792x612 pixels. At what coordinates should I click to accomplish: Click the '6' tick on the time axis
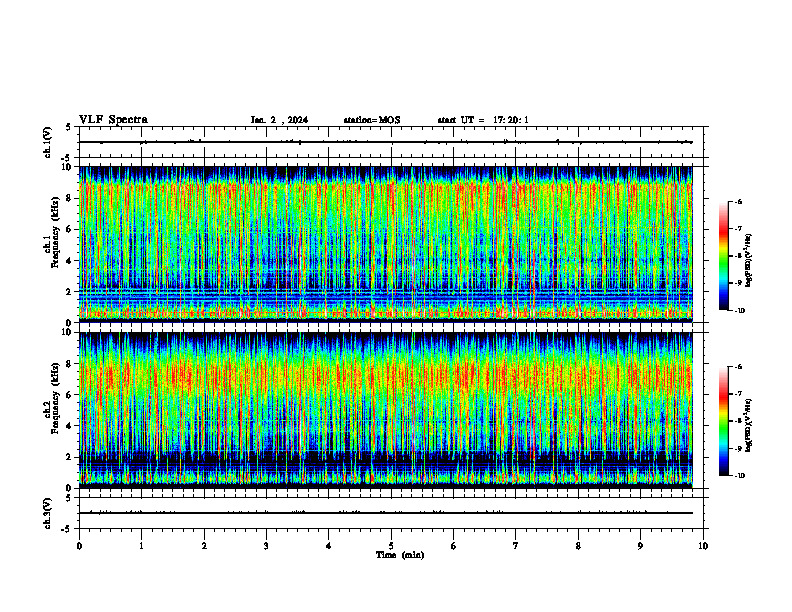coord(454,546)
